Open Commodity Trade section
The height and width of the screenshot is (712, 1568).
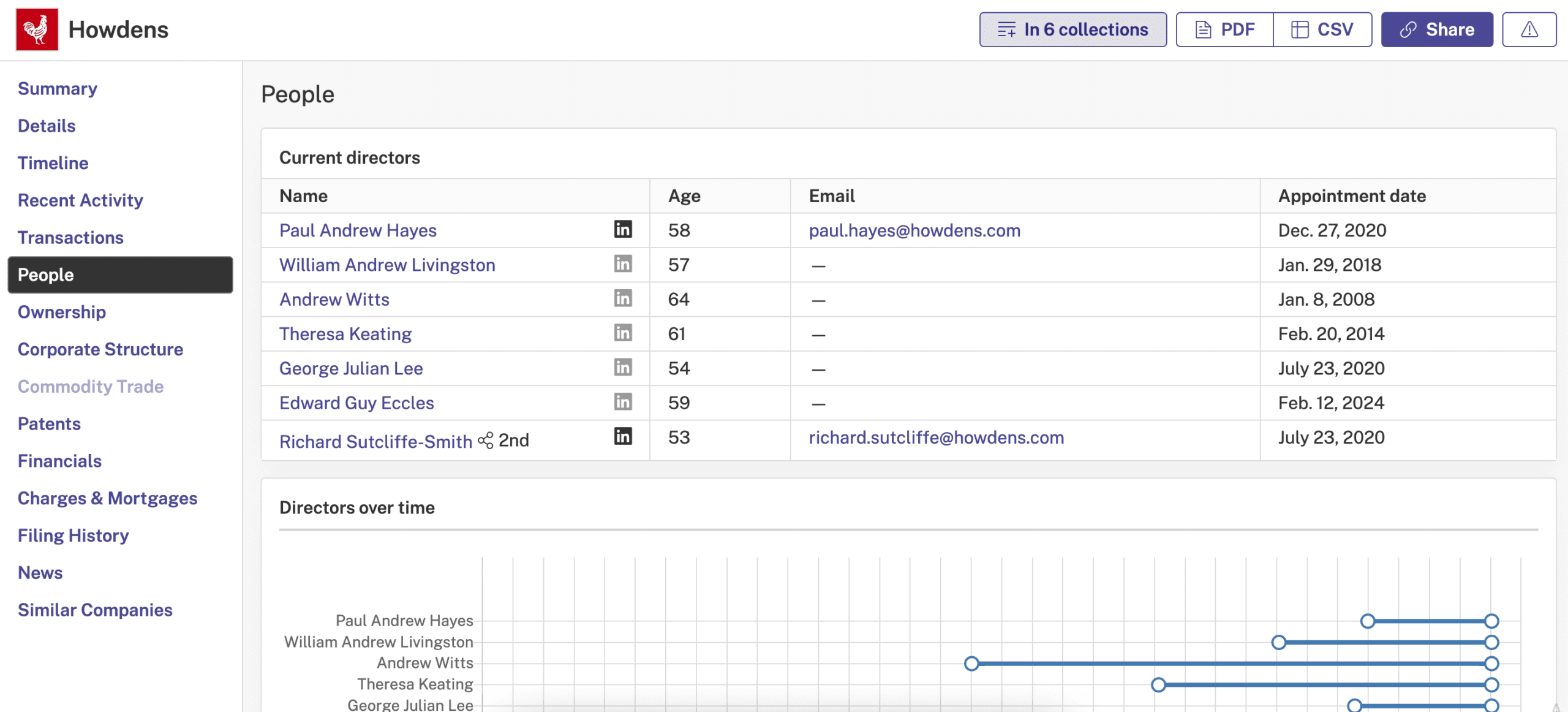[x=91, y=387]
